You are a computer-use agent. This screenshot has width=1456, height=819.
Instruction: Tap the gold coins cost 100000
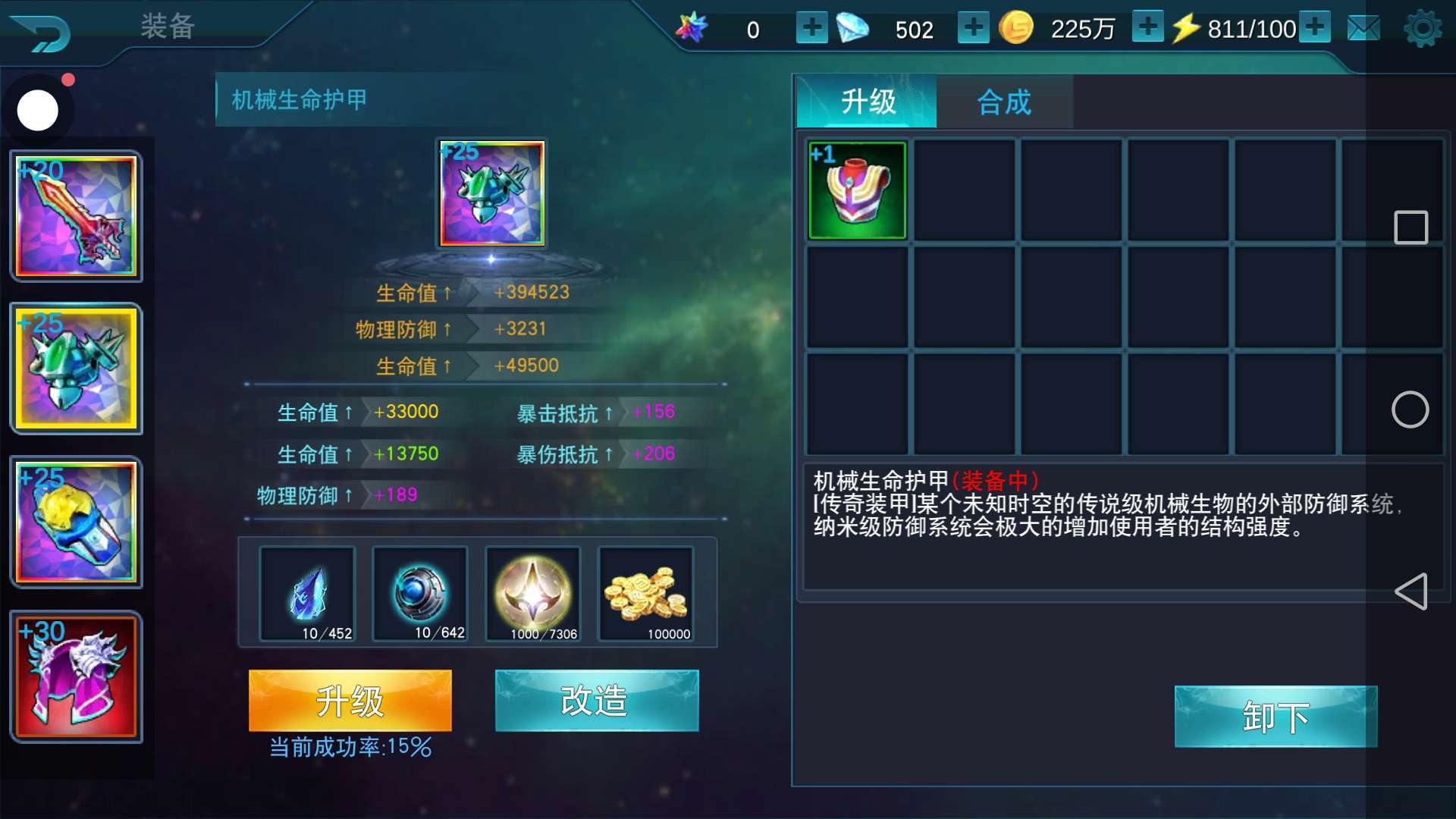coord(646,594)
